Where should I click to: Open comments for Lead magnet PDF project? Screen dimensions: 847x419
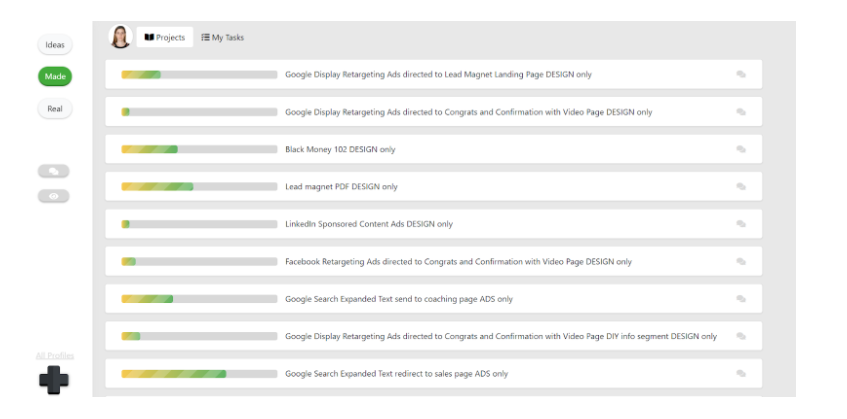[741, 186]
